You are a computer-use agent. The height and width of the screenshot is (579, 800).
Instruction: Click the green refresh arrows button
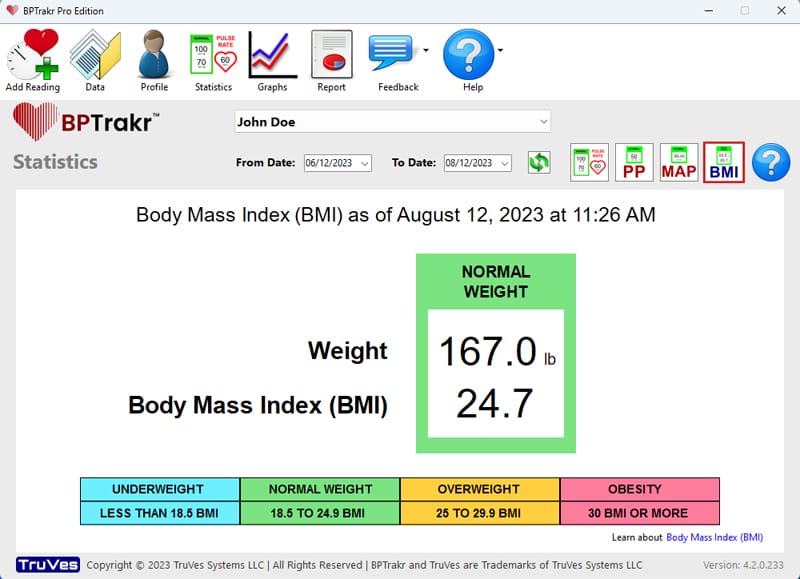(539, 162)
